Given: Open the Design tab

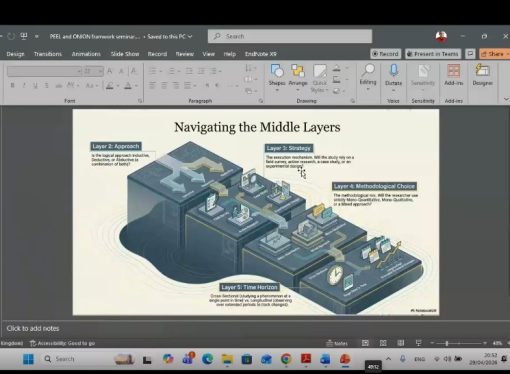Looking at the screenshot, I should (x=15, y=54).
